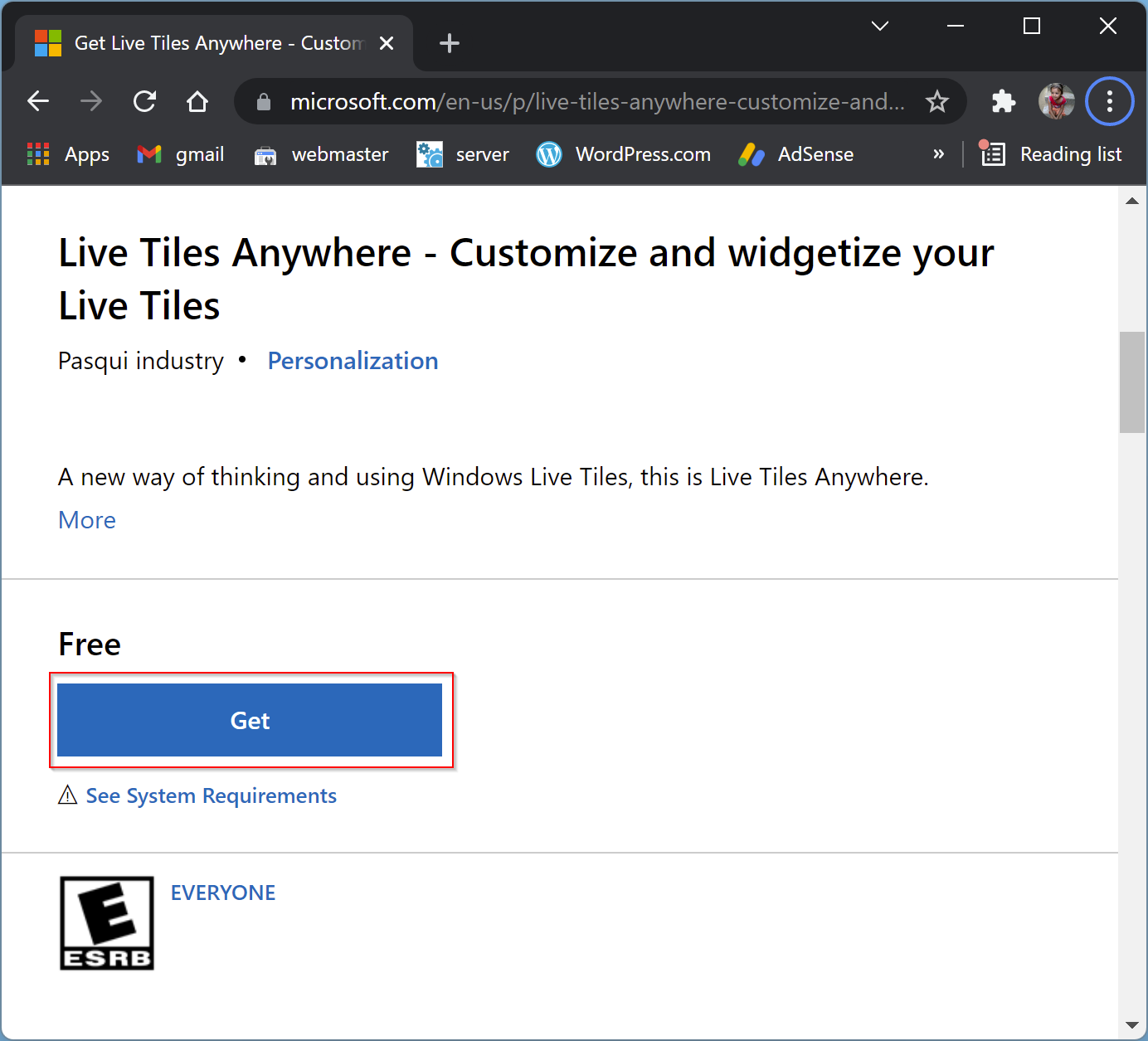Image resolution: width=1148 pixels, height=1041 pixels.
Task: Open Apps bookmark shortcut
Action: [x=68, y=154]
